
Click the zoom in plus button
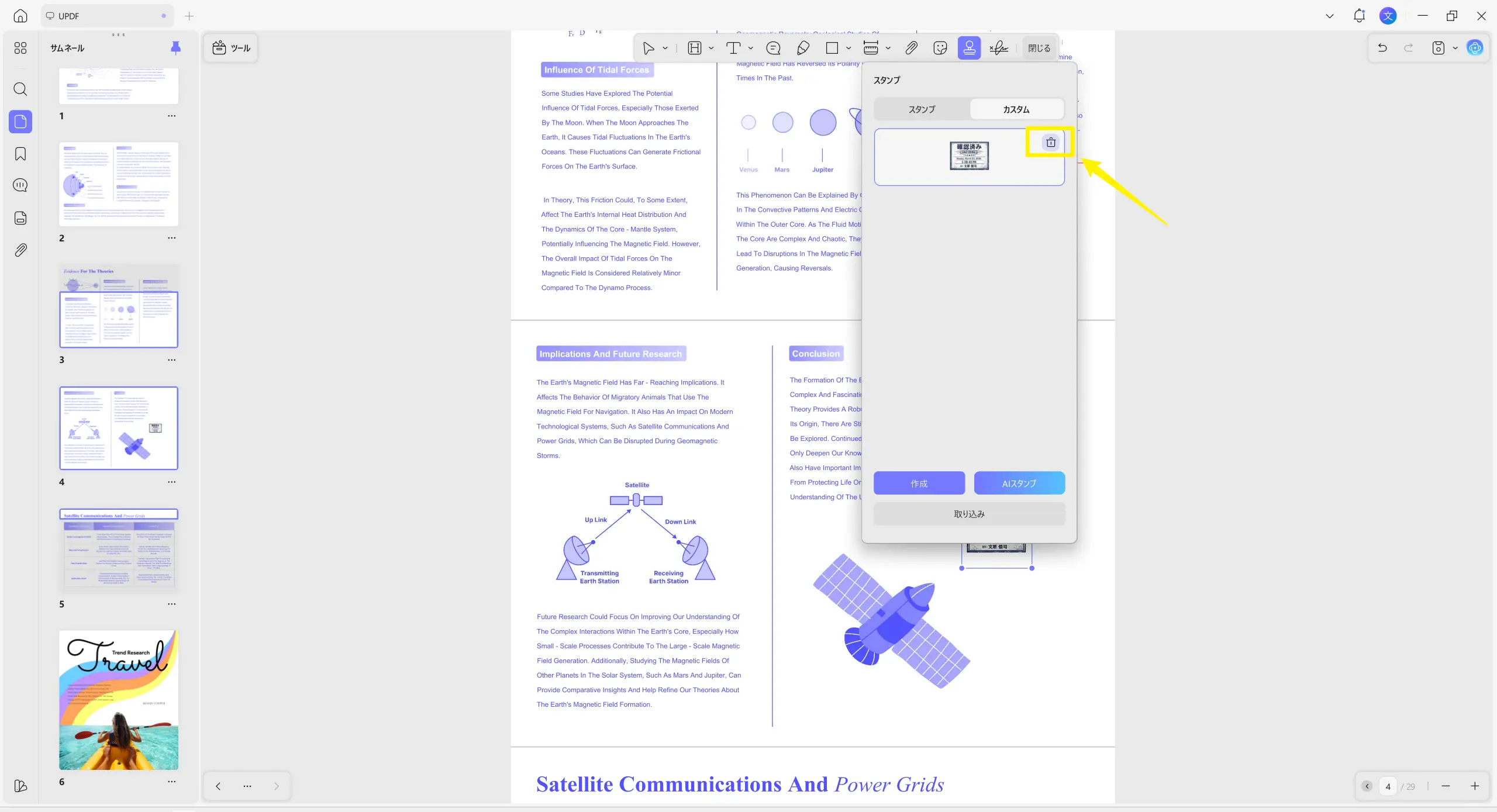pyautogui.click(x=1475, y=786)
